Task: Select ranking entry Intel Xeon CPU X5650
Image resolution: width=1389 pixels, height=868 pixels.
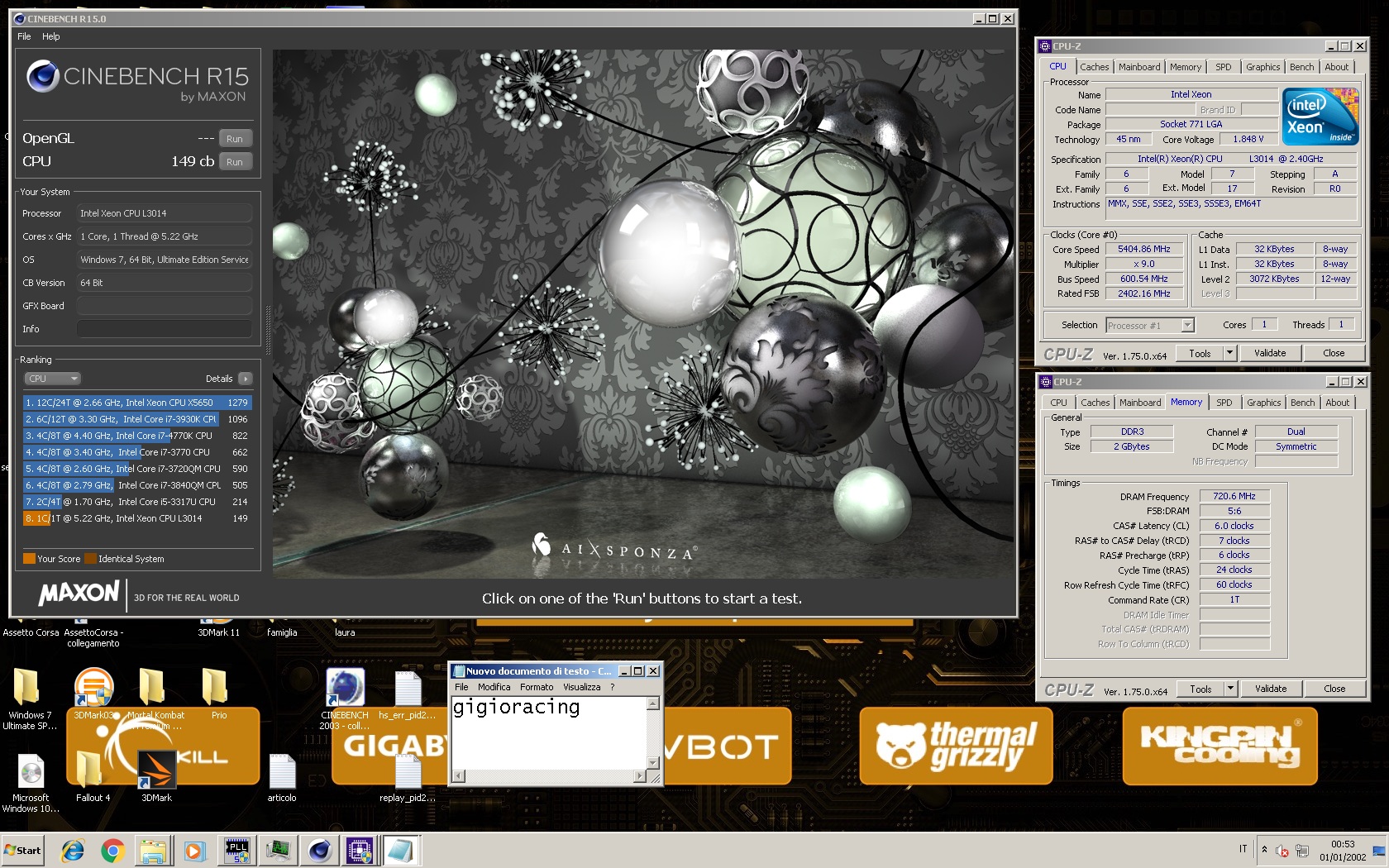Action: click(137, 403)
